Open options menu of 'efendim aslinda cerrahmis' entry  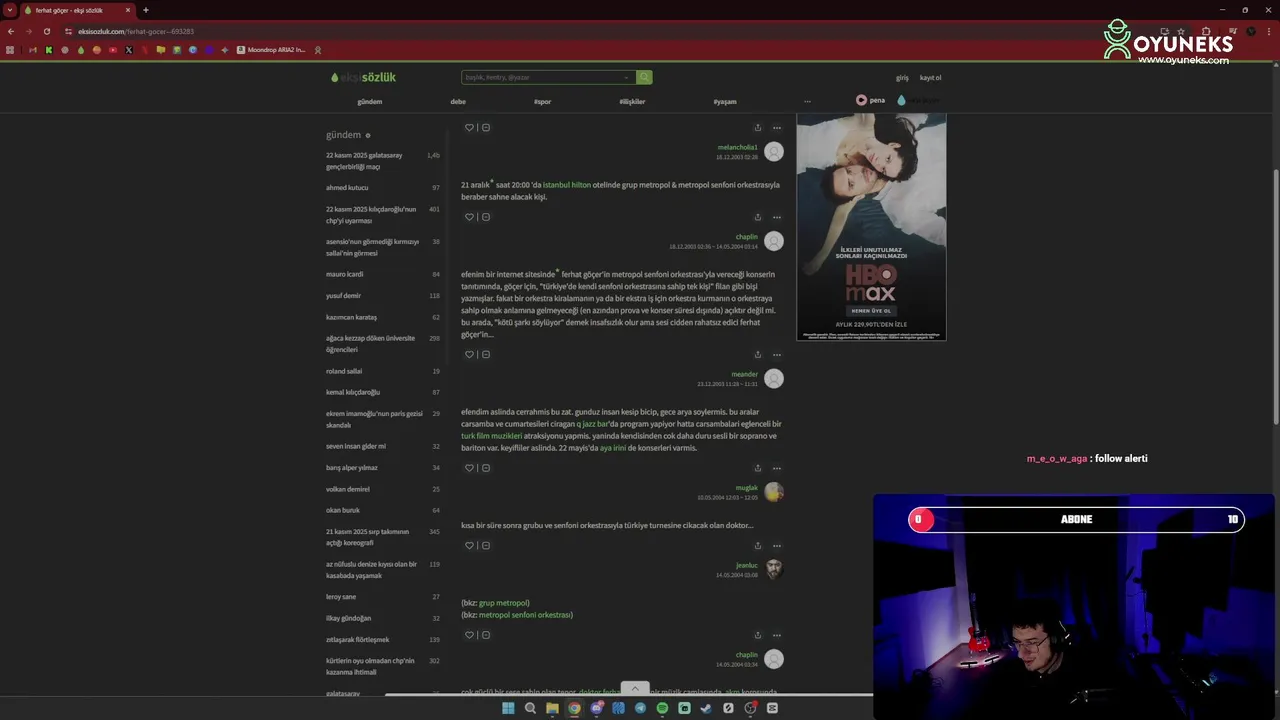[x=776, y=468]
